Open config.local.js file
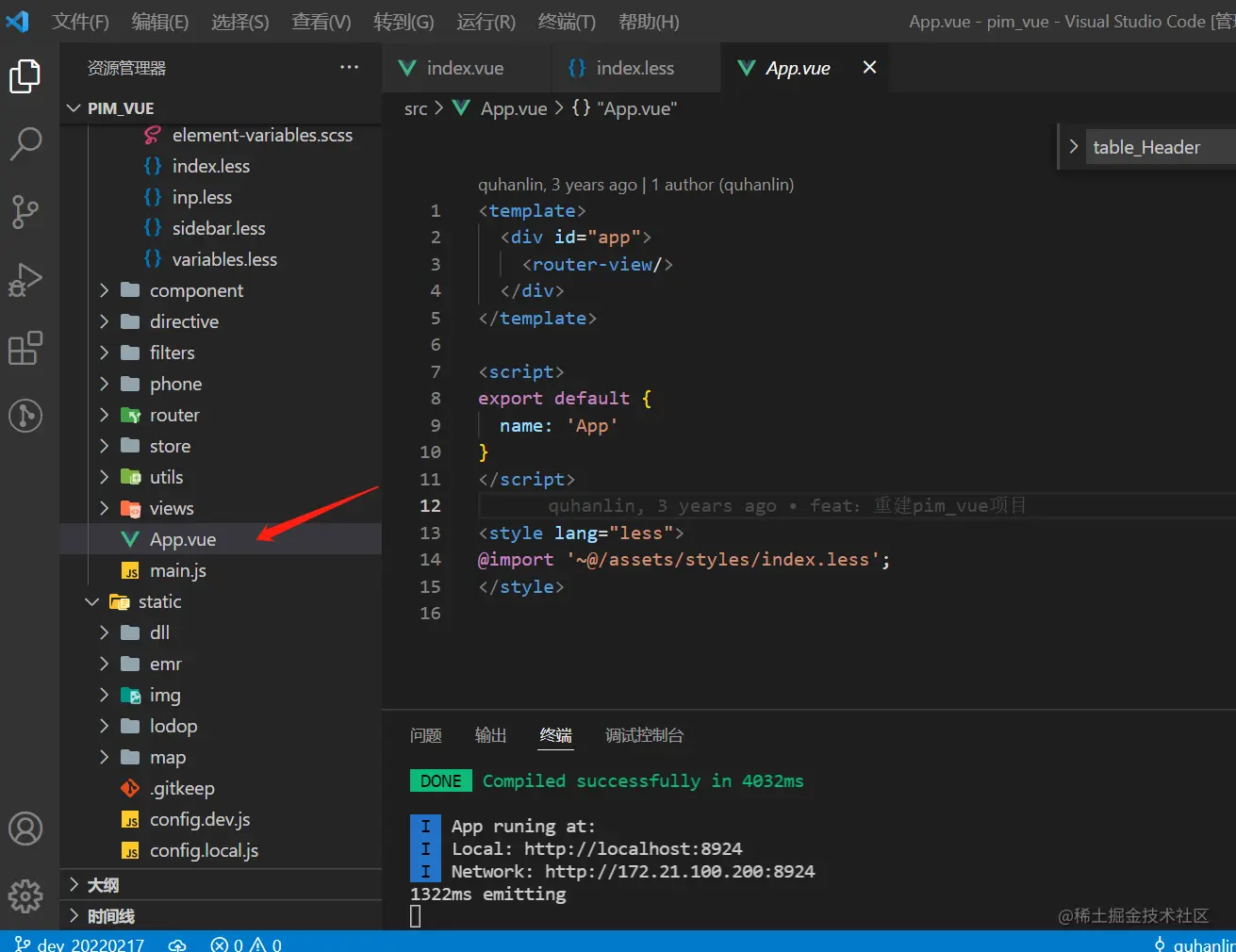The height and width of the screenshot is (952, 1236). click(x=204, y=850)
